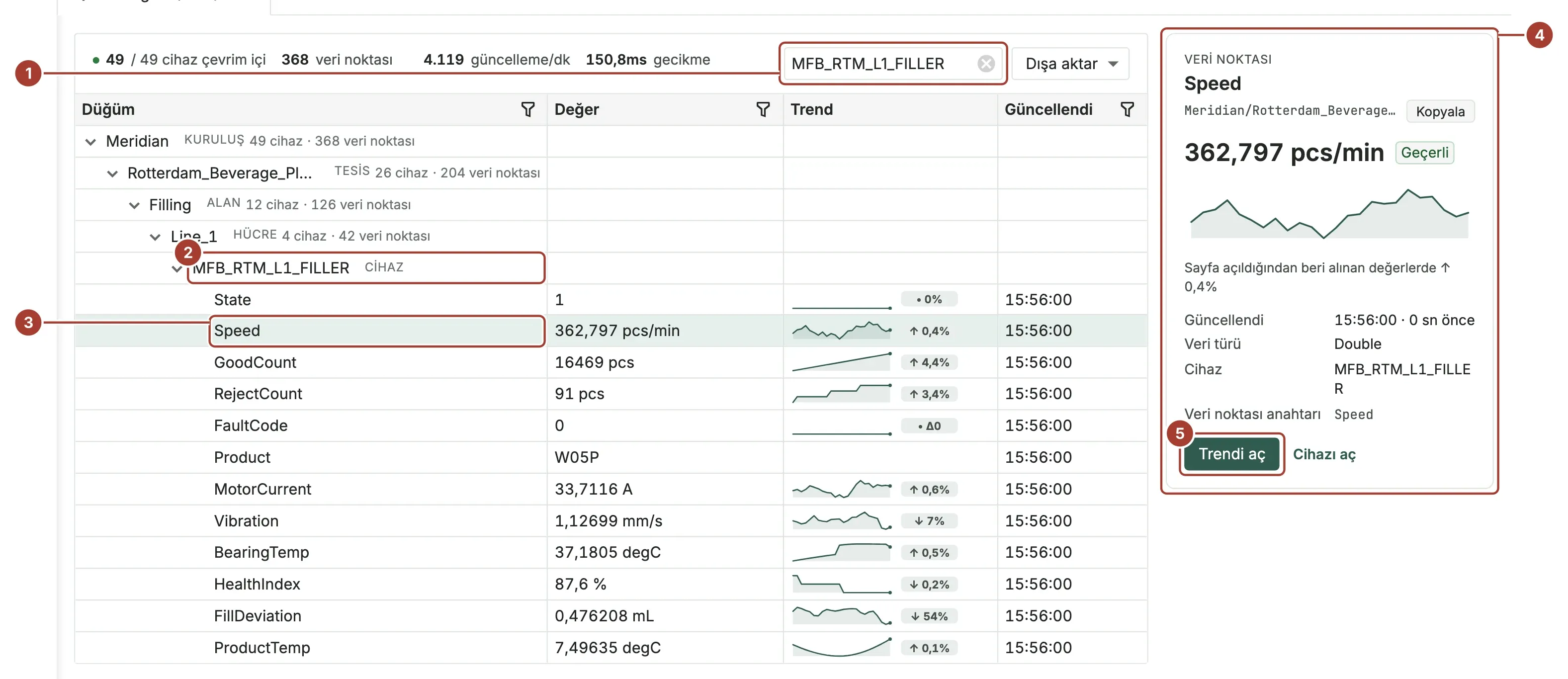Select the ProductTemp row

(610, 647)
